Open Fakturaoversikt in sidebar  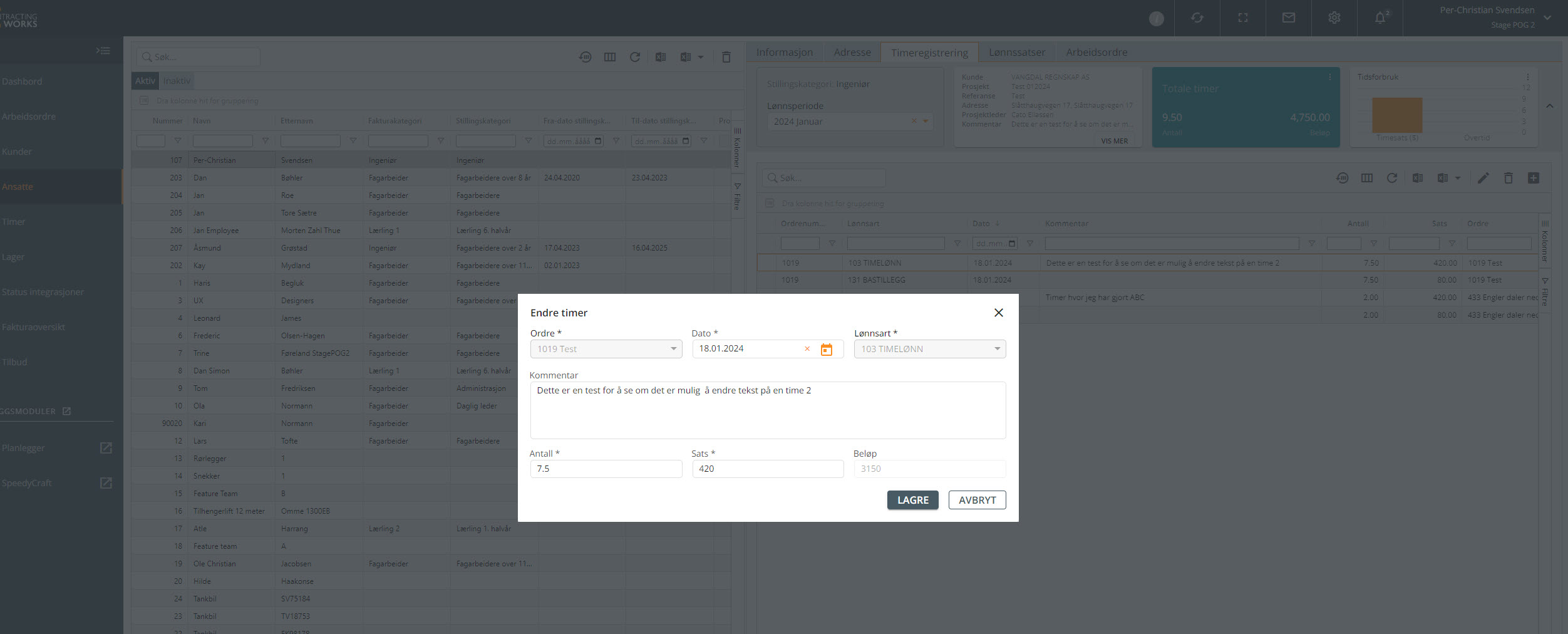[33, 327]
